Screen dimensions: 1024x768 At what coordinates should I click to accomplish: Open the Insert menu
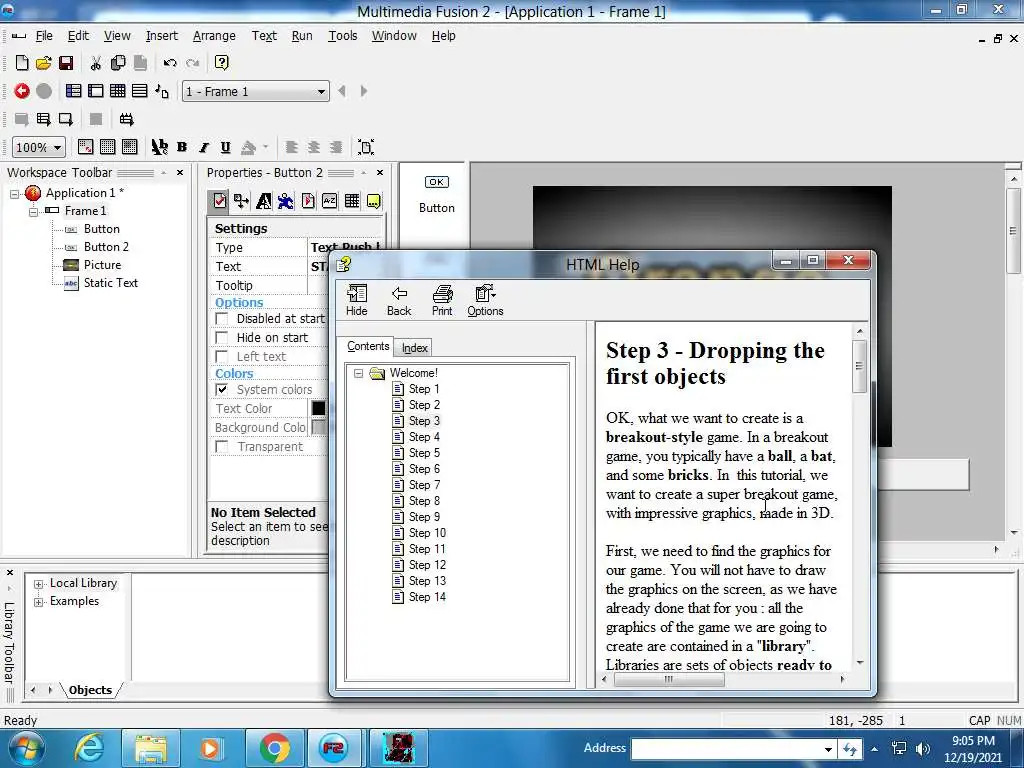161,36
